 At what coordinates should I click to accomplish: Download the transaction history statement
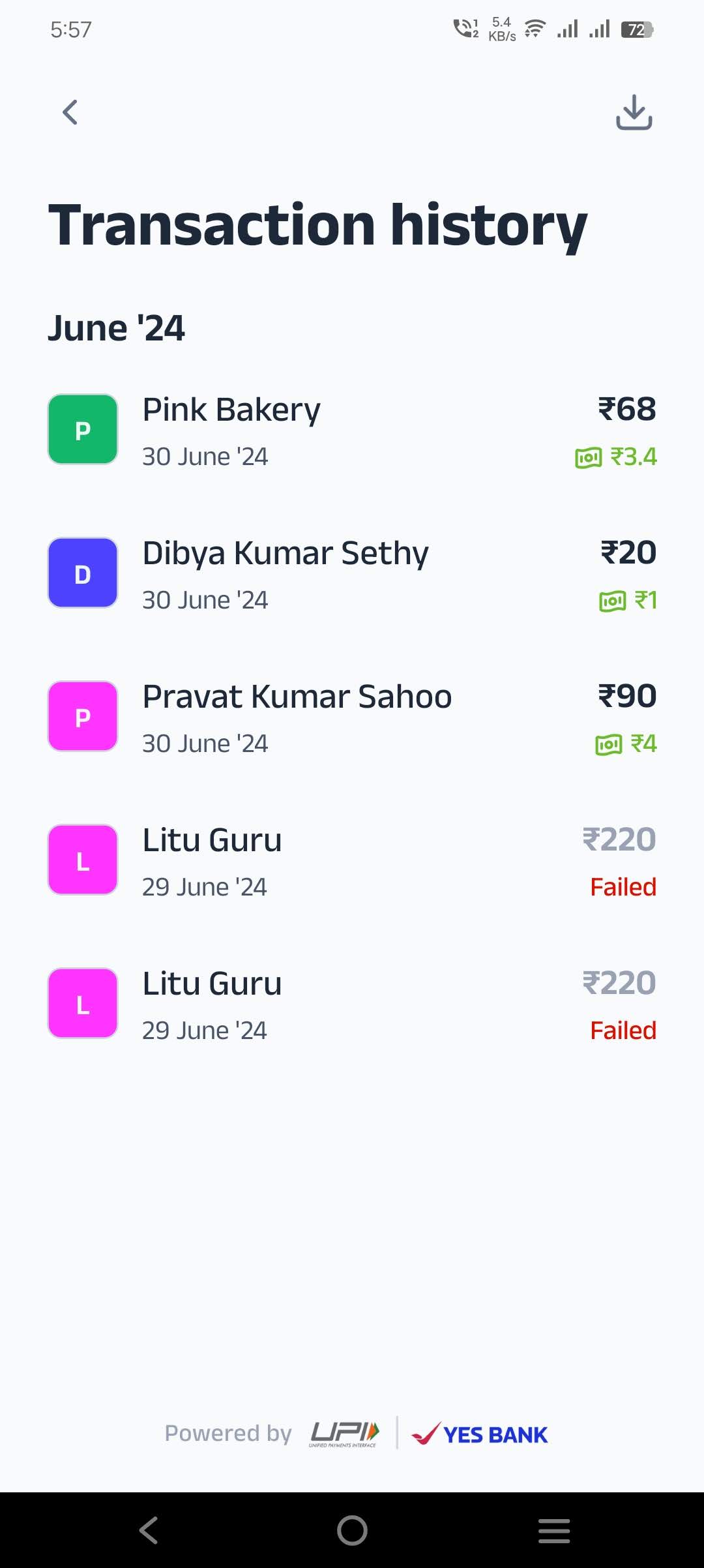[634, 112]
